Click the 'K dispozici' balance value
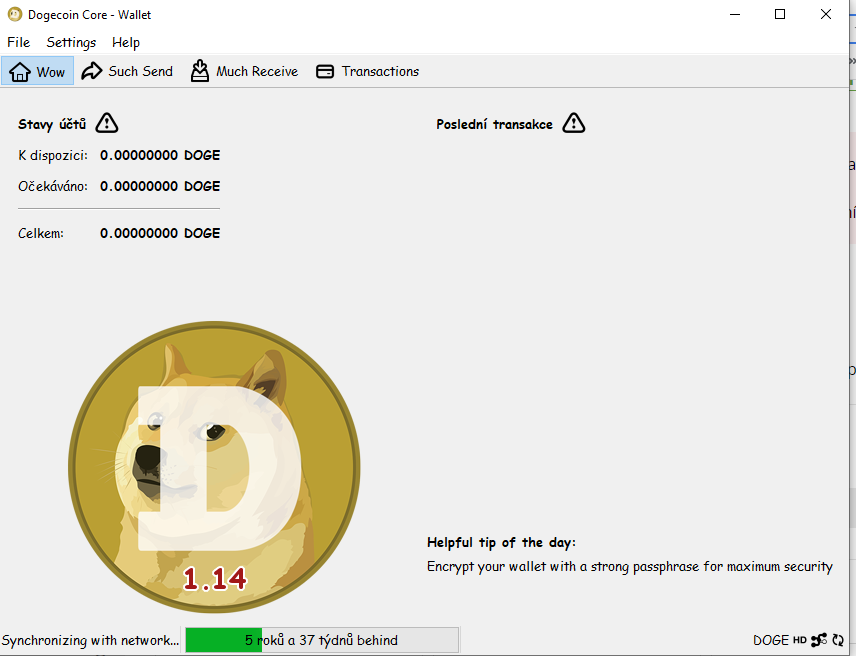856x656 pixels. tap(160, 156)
